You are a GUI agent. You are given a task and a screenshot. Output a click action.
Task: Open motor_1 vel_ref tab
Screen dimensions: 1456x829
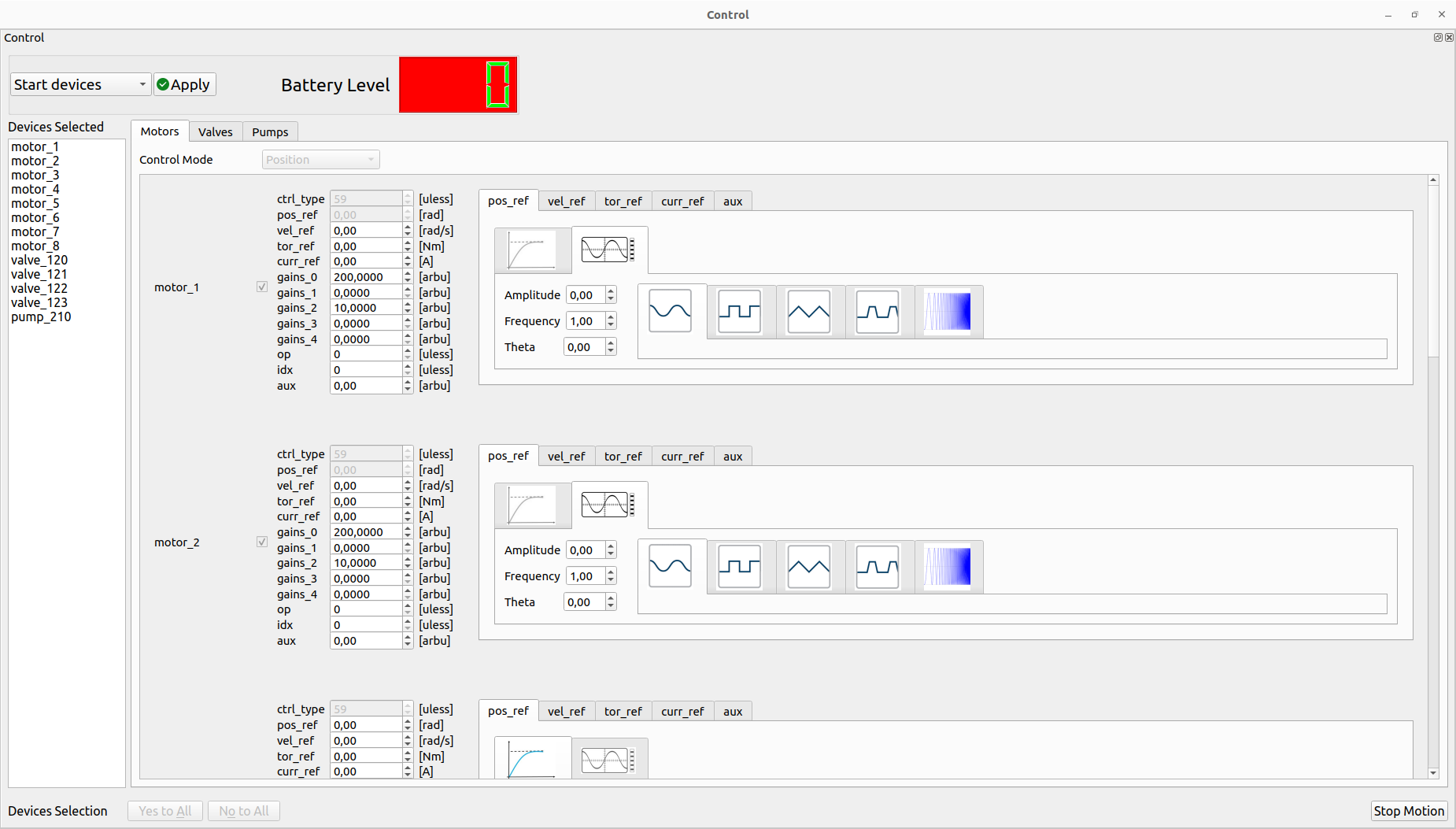pos(567,202)
